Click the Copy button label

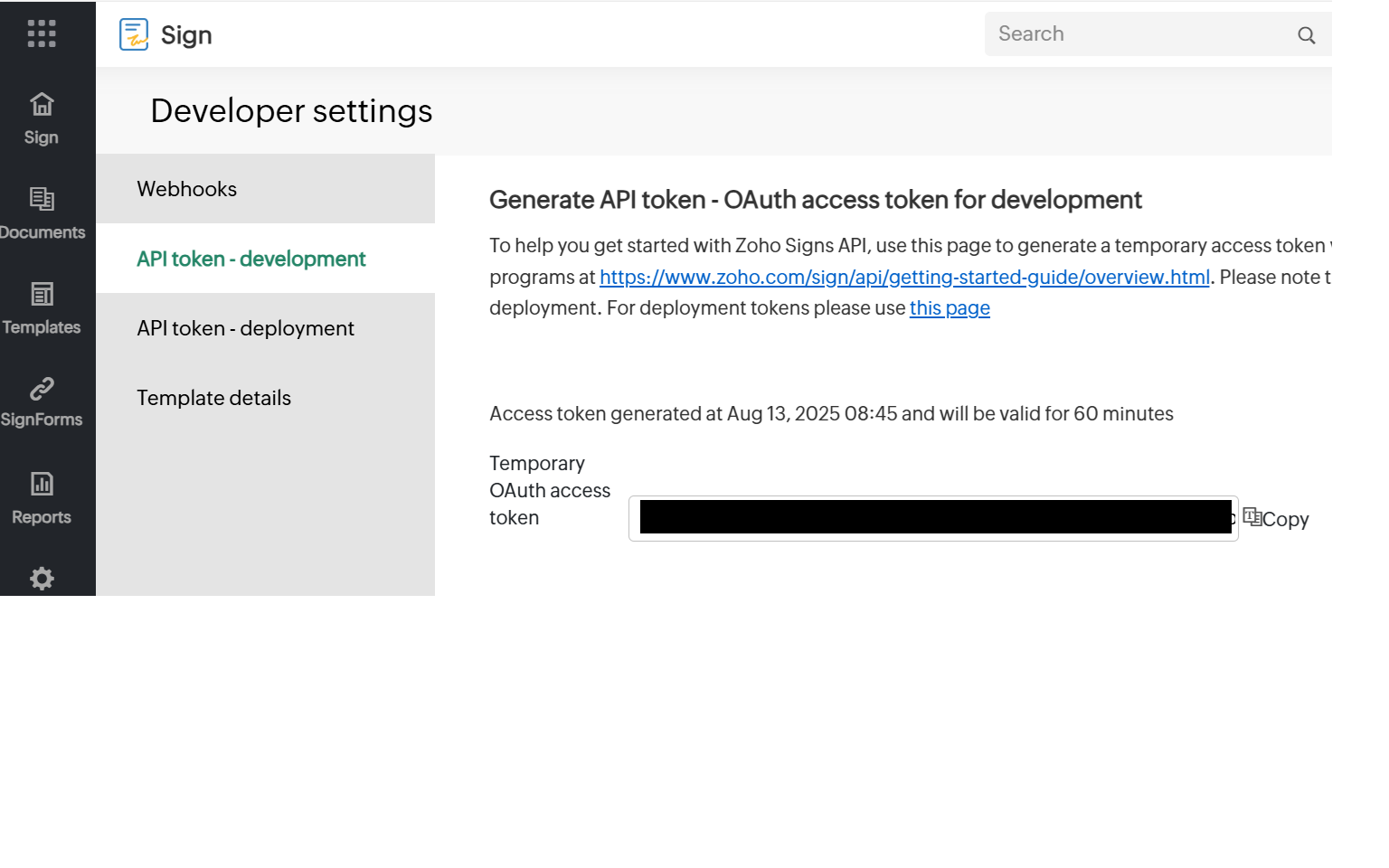(x=1285, y=519)
